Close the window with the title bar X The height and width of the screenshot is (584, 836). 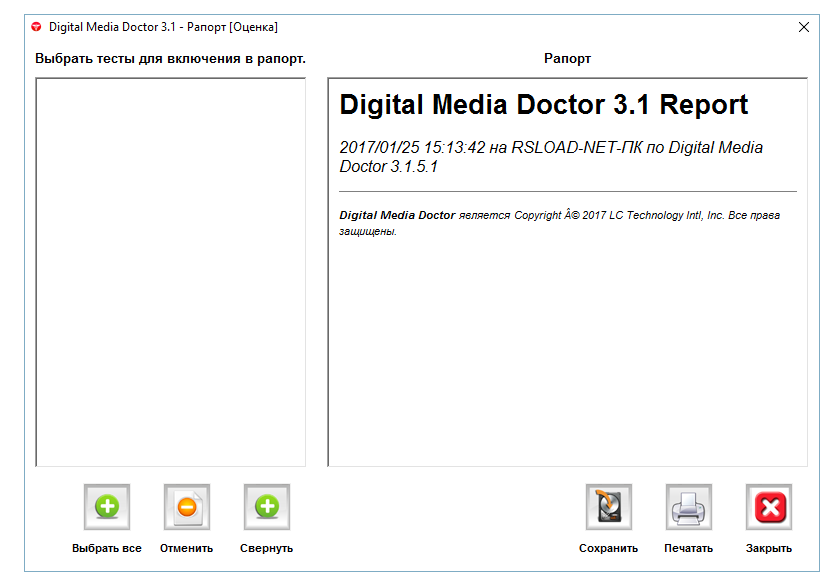(x=803, y=27)
